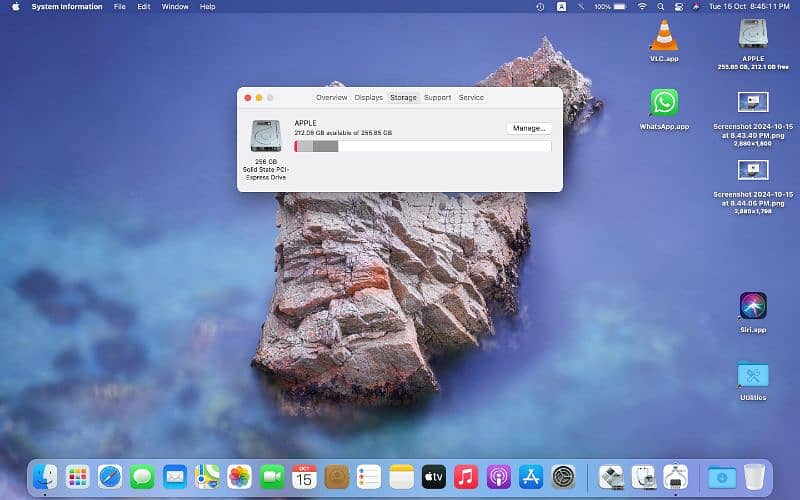The width and height of the screenshot is (800, 500).
Task: Click the 256 GB drive icon
Action: click(266, 136)
